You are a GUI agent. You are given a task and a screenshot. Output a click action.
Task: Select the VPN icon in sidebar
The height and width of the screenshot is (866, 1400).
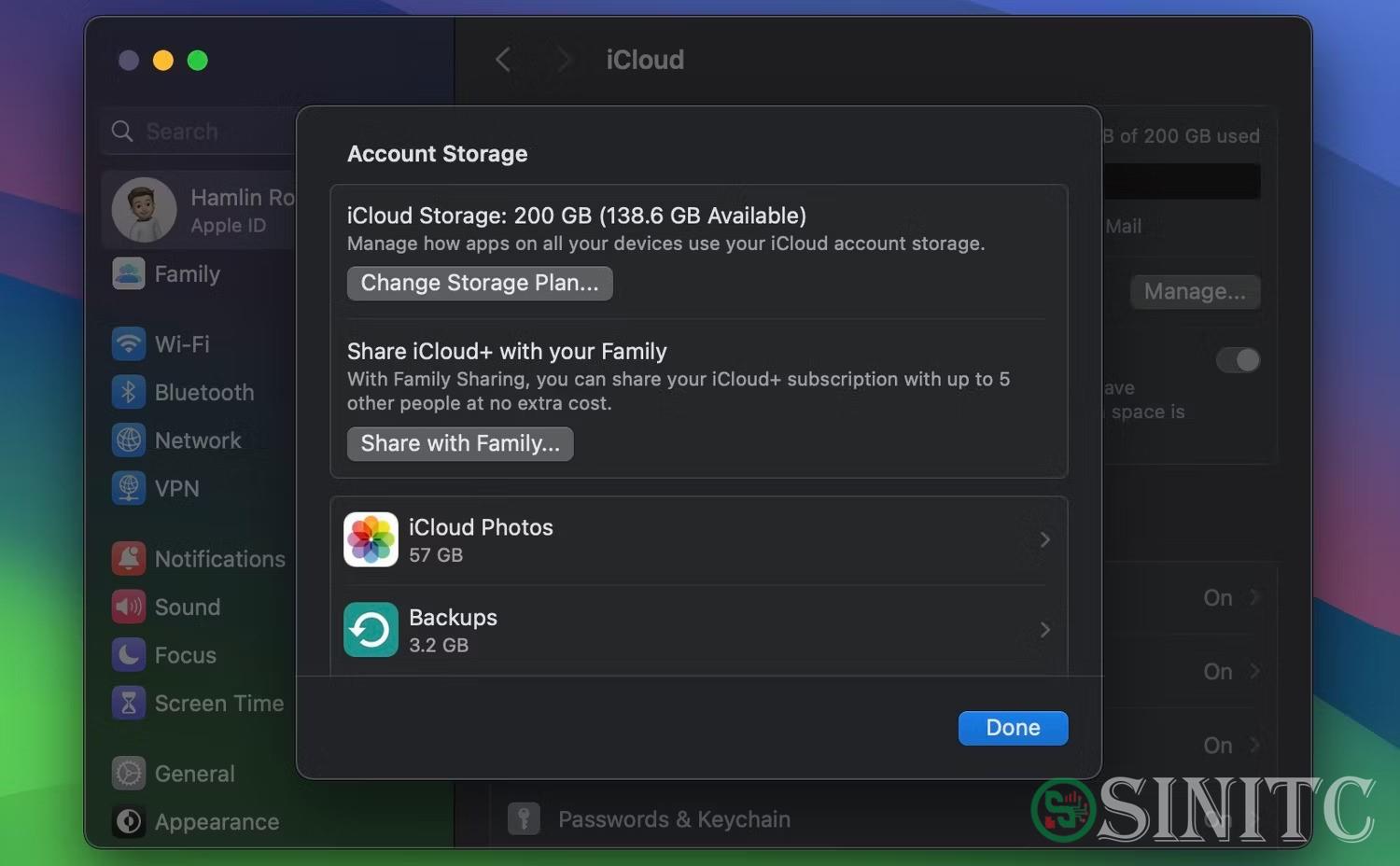tap(129, 488)
